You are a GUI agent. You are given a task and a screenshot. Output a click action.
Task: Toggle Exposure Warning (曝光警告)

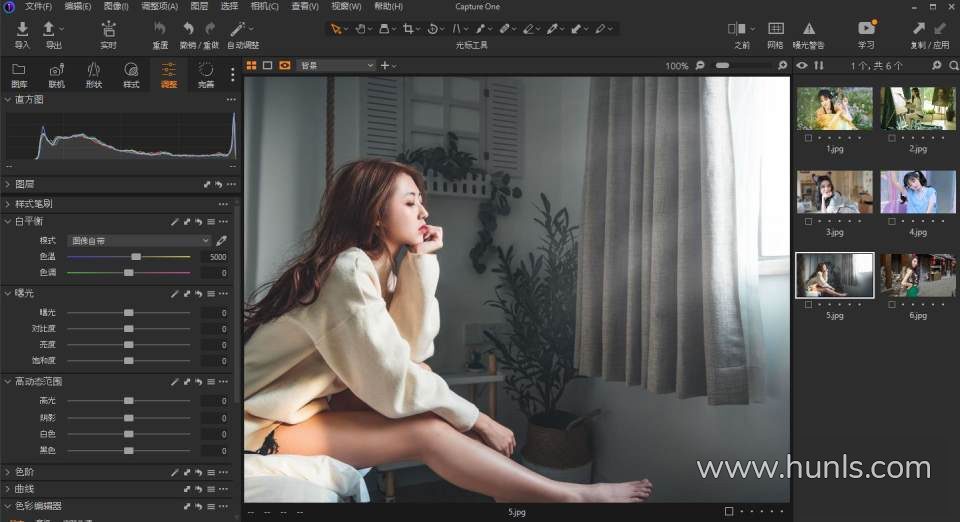808,29
